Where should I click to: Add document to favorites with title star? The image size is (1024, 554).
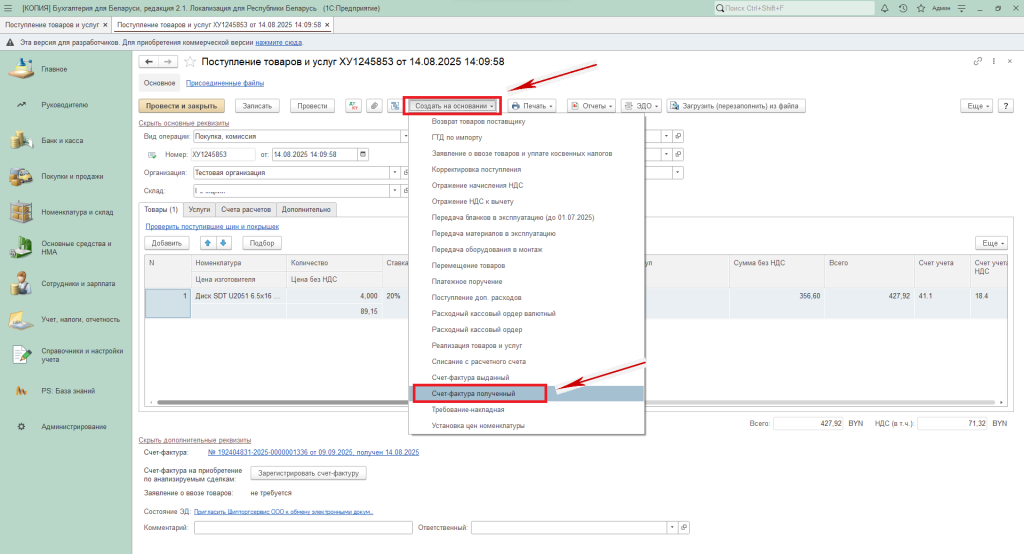190,62
